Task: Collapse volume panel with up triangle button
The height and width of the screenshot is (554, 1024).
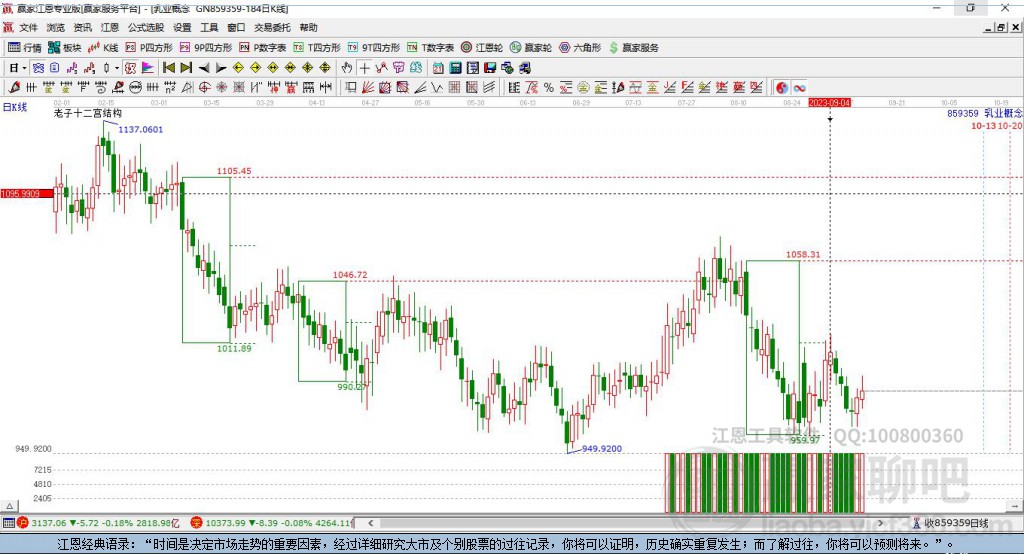Action: [9, 506]
